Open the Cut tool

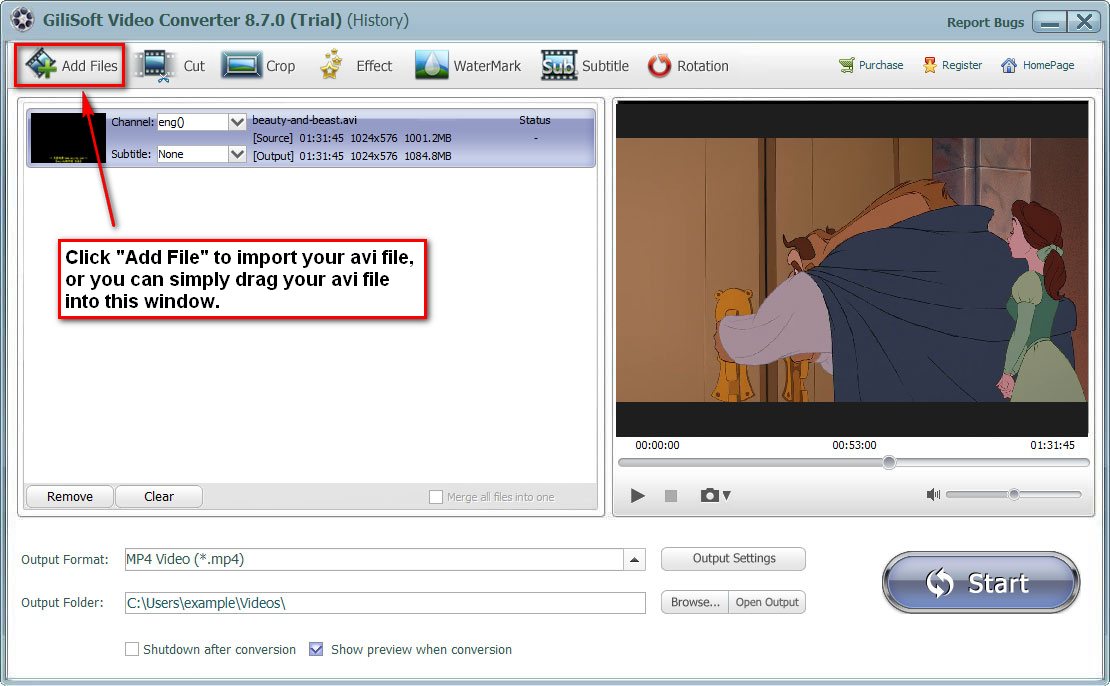point(170,66)
